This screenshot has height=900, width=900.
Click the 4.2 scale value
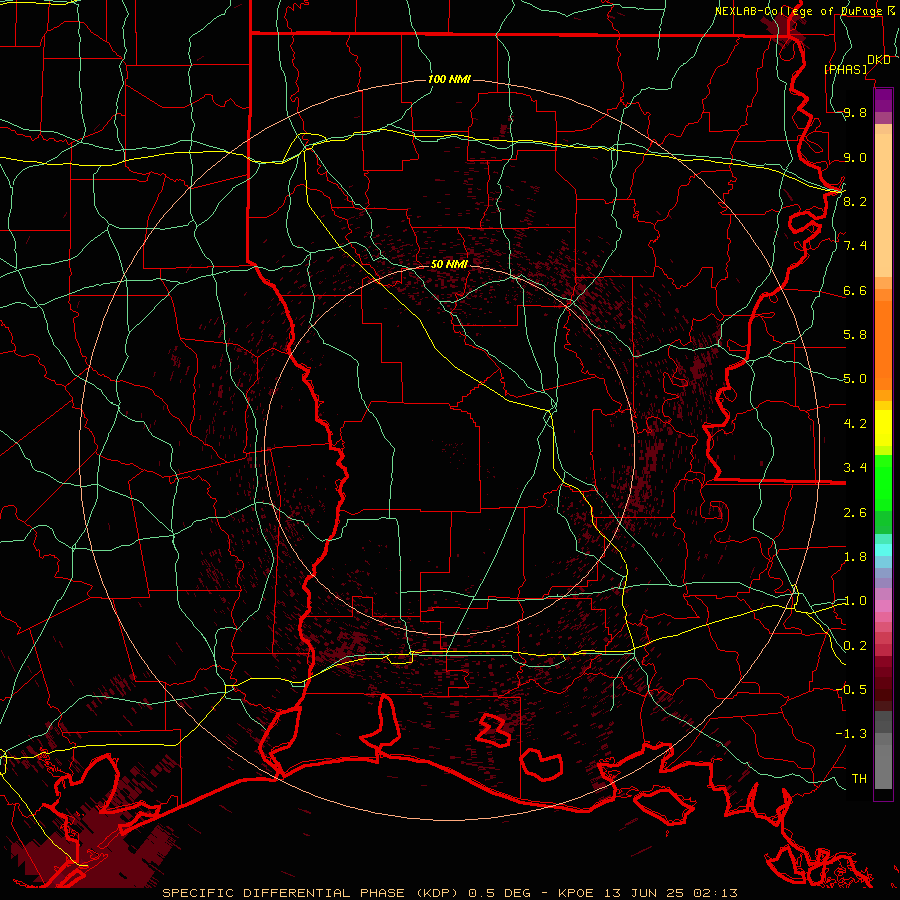(855, 424)
